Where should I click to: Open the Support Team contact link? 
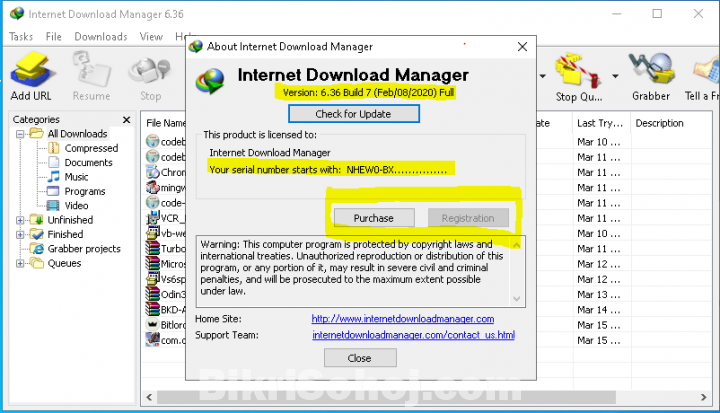pyautogui.click(x=413, y=335)
